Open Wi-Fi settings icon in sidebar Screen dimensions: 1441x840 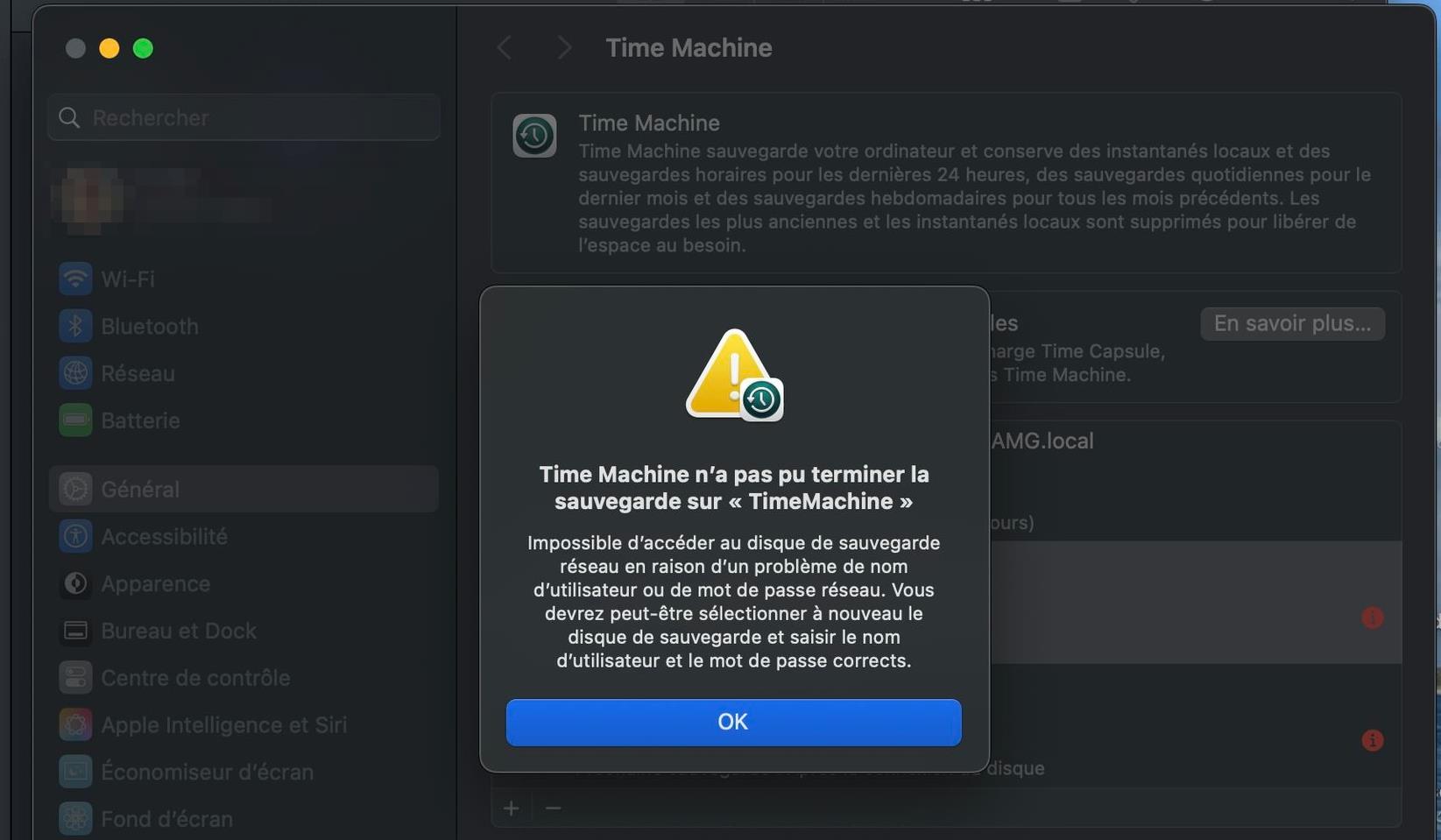[75, 279]
